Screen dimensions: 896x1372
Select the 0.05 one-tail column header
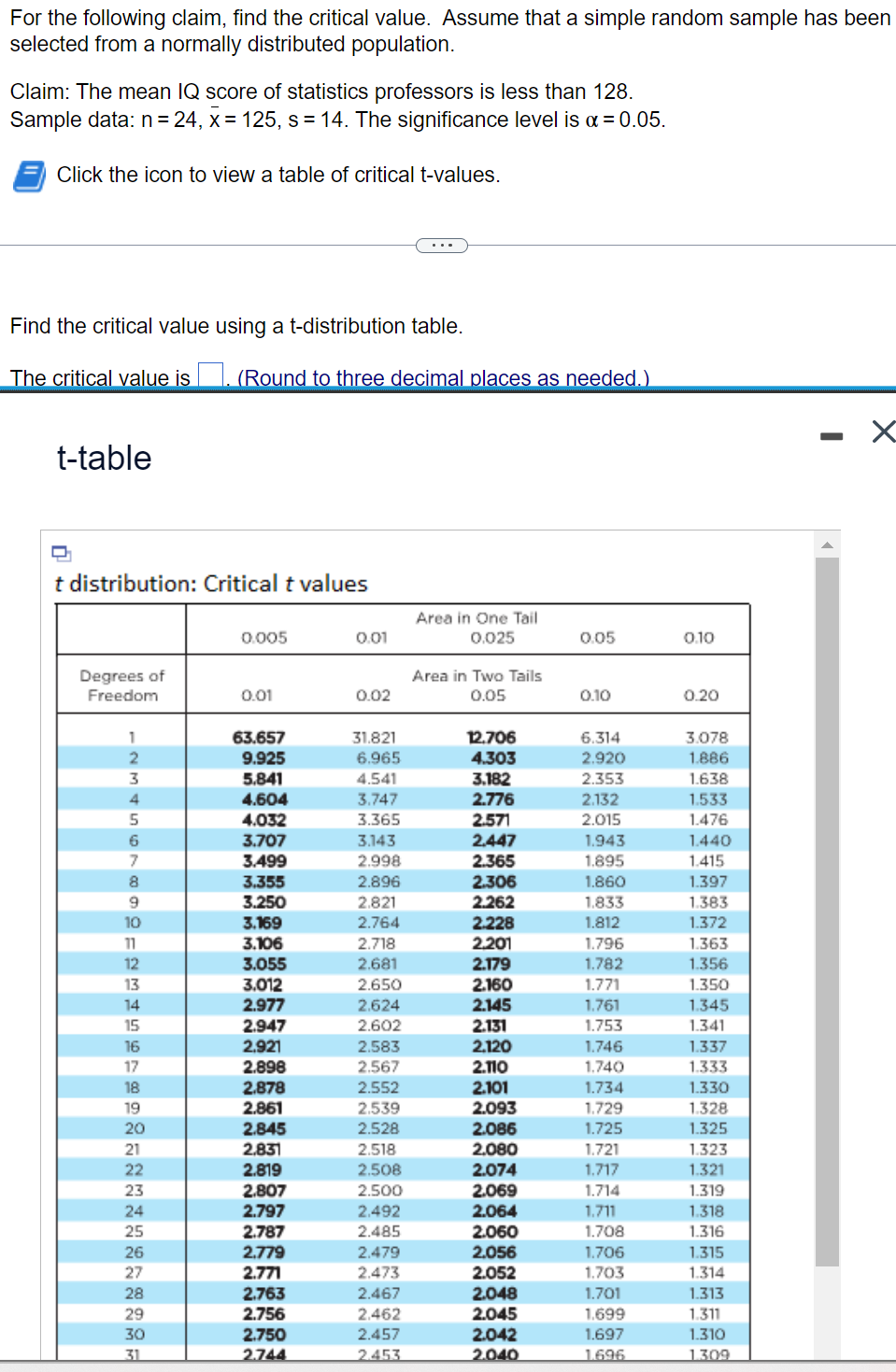[599, 637]
